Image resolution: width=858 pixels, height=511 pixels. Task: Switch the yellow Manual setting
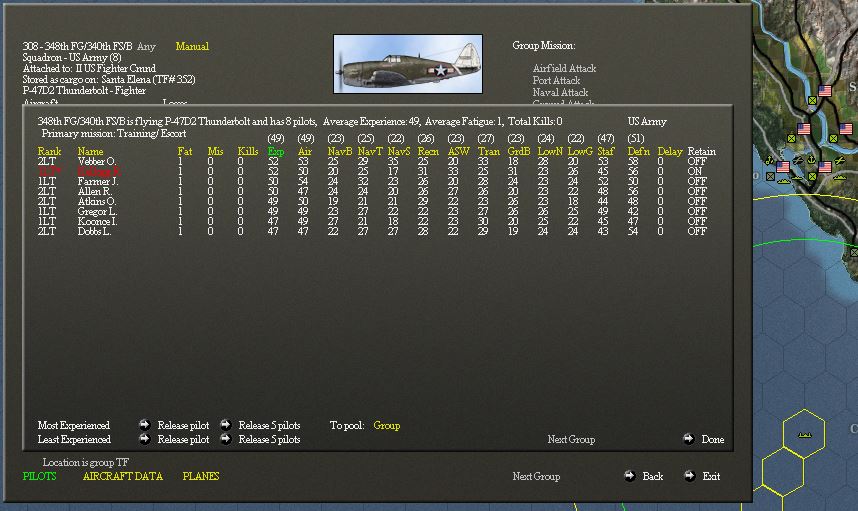192,47
